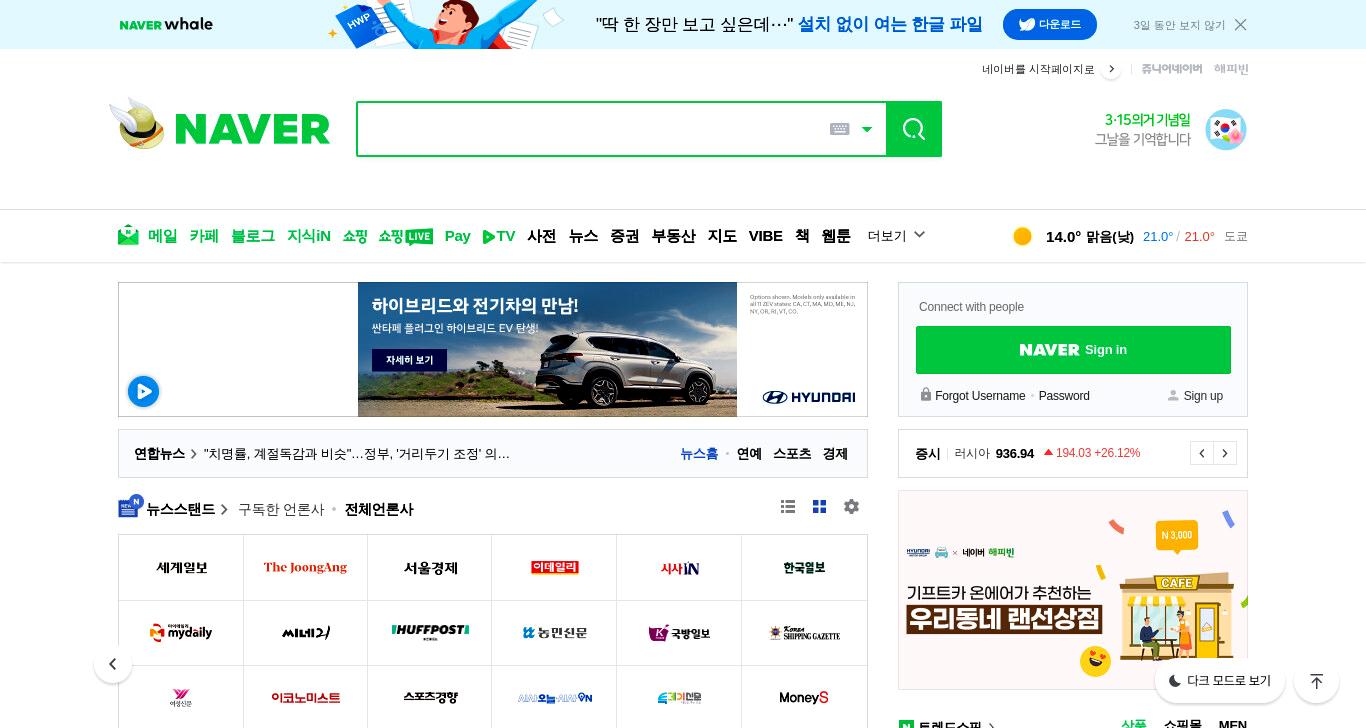Image resolution: width=1366 pixels, height=728 pixels.
Task: Play the Hyundai ad video
Action: point(143,391)
